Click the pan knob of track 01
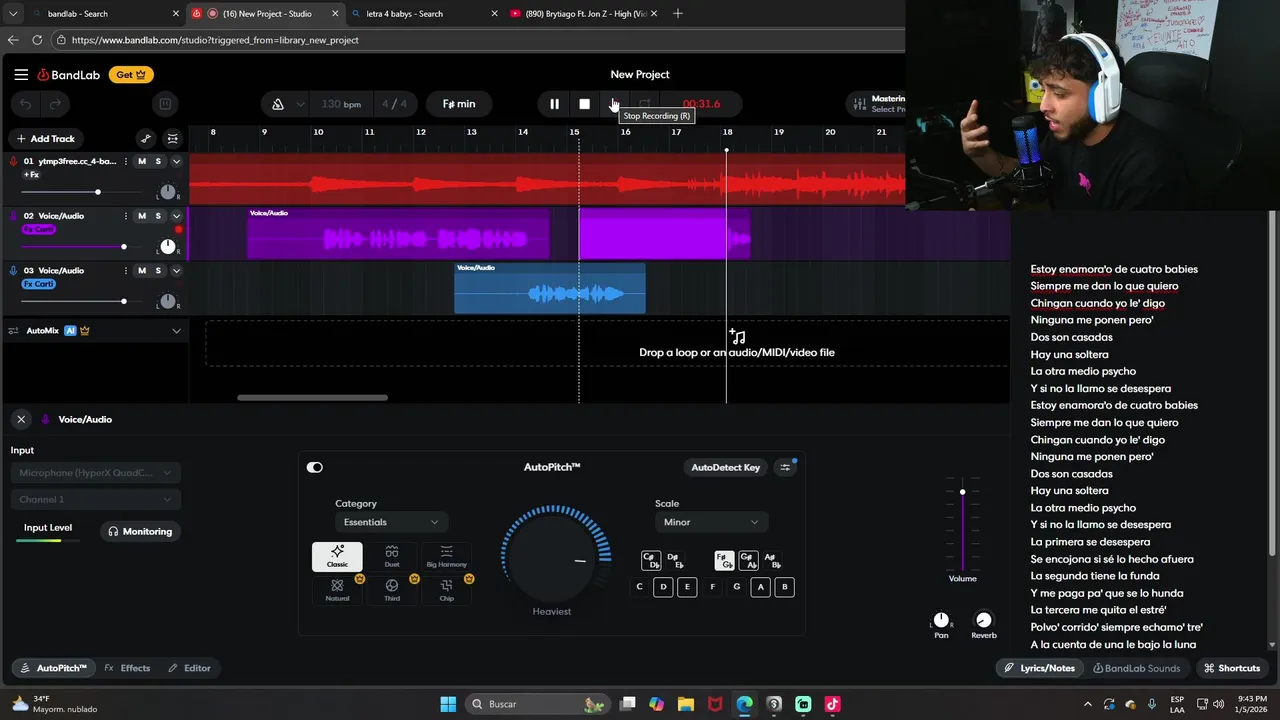Viewport: 1280px width, 720px height. click(x=168, y=192)
